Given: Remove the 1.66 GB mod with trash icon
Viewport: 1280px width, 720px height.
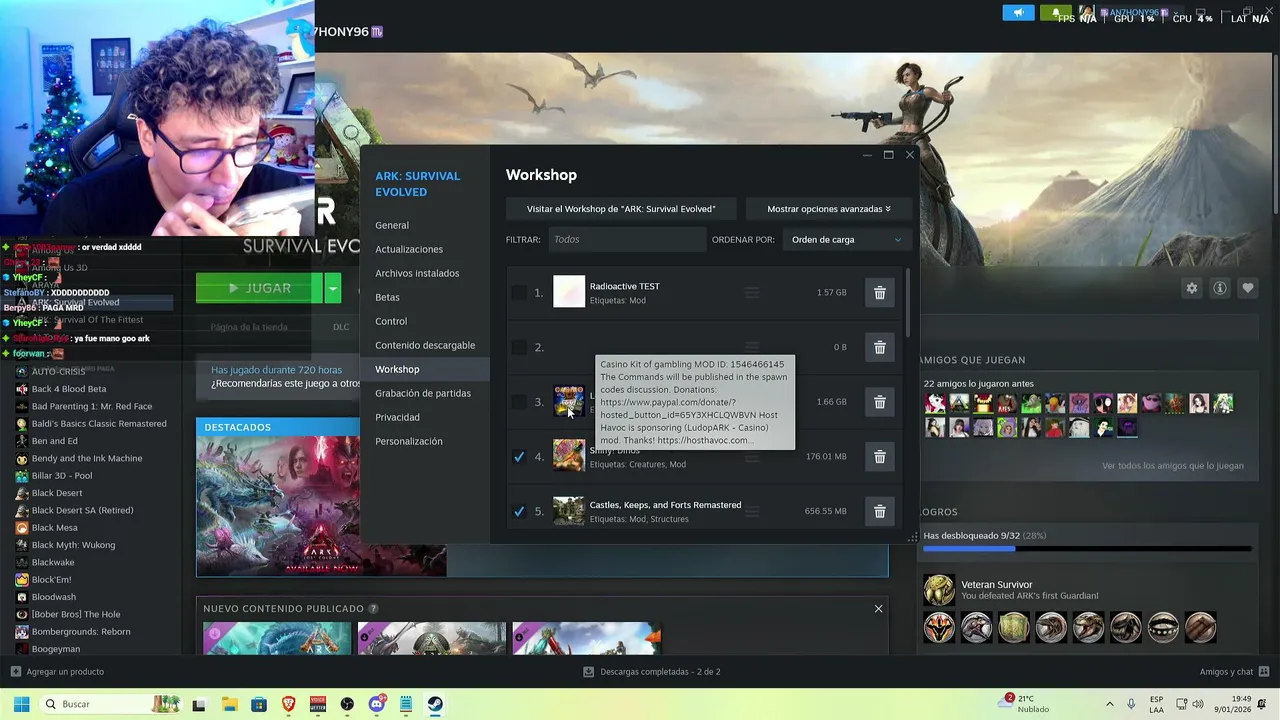Looking at the screenshot, I should (880, 402).
